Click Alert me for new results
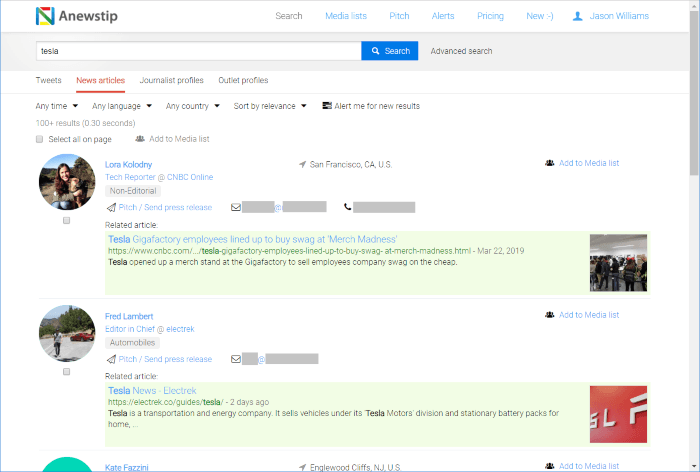Image resolution: width=700 pixels, height=472 pixels. click(377, 106)
